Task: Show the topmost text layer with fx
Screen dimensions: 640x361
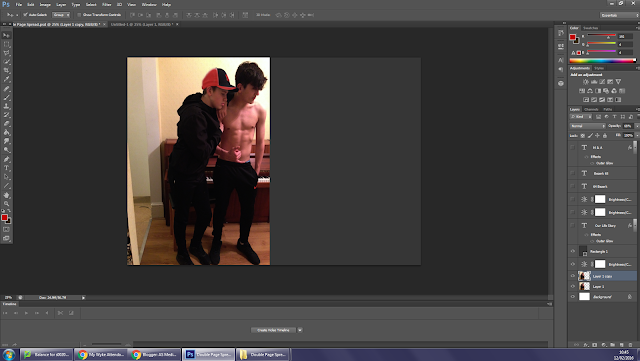Action: coord(573,147)
